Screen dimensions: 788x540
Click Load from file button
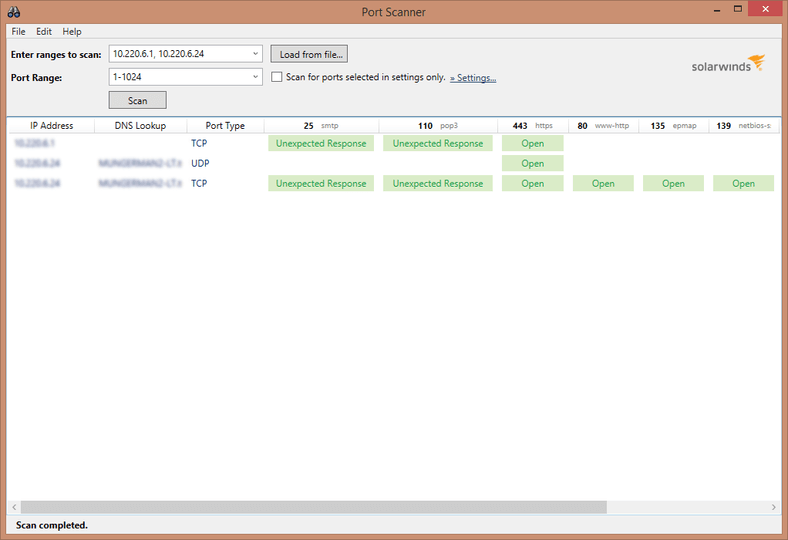309,54
